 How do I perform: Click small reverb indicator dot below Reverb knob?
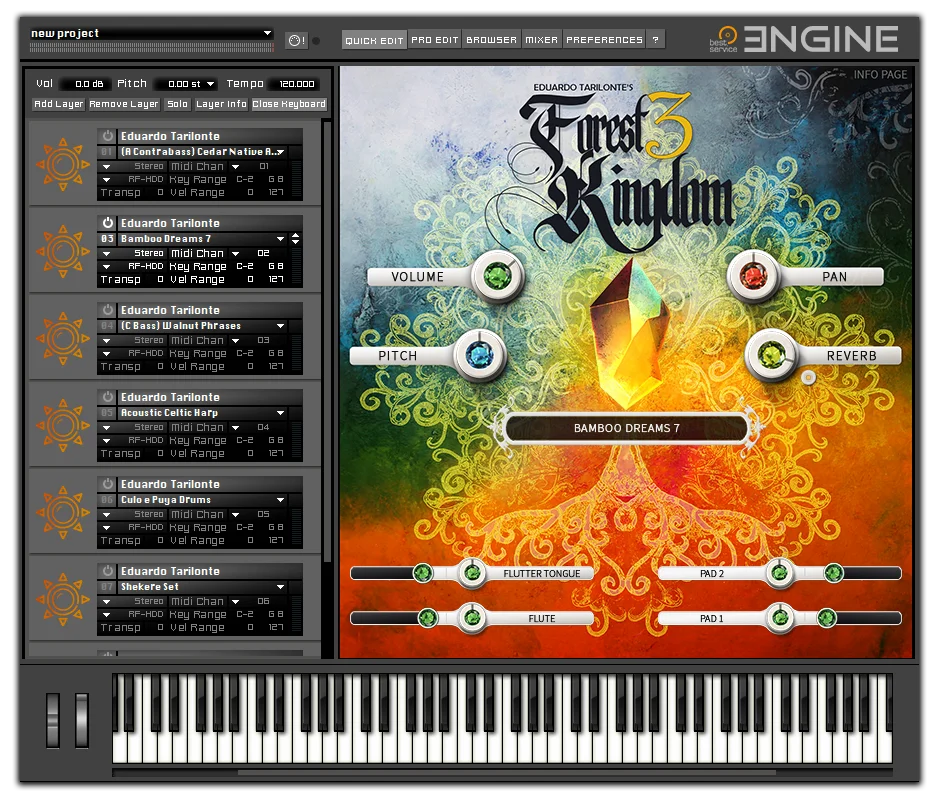[x=808, y=378]
